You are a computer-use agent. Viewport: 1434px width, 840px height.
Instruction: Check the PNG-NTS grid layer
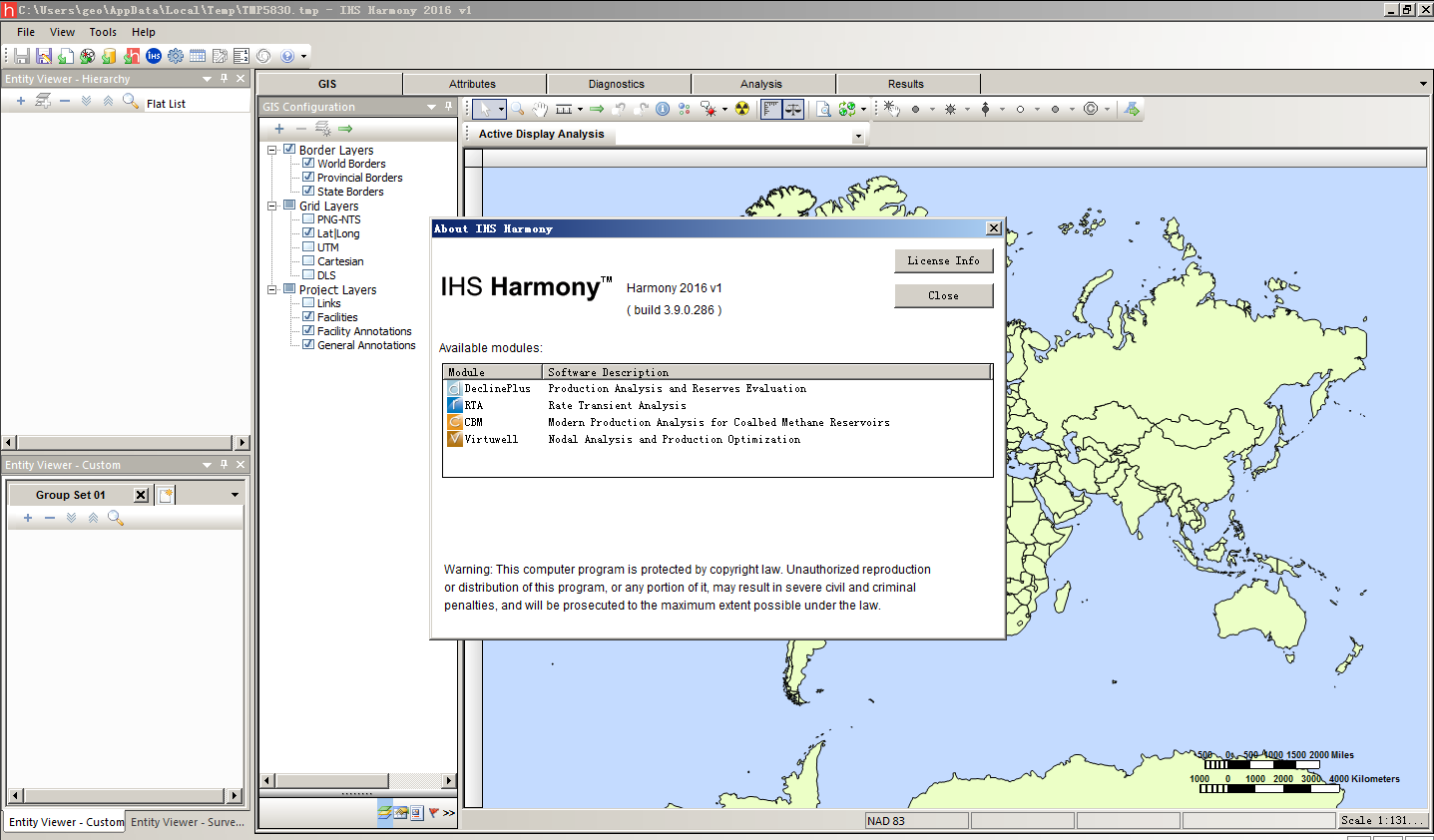pyautogui.click(x=308, y=218)
